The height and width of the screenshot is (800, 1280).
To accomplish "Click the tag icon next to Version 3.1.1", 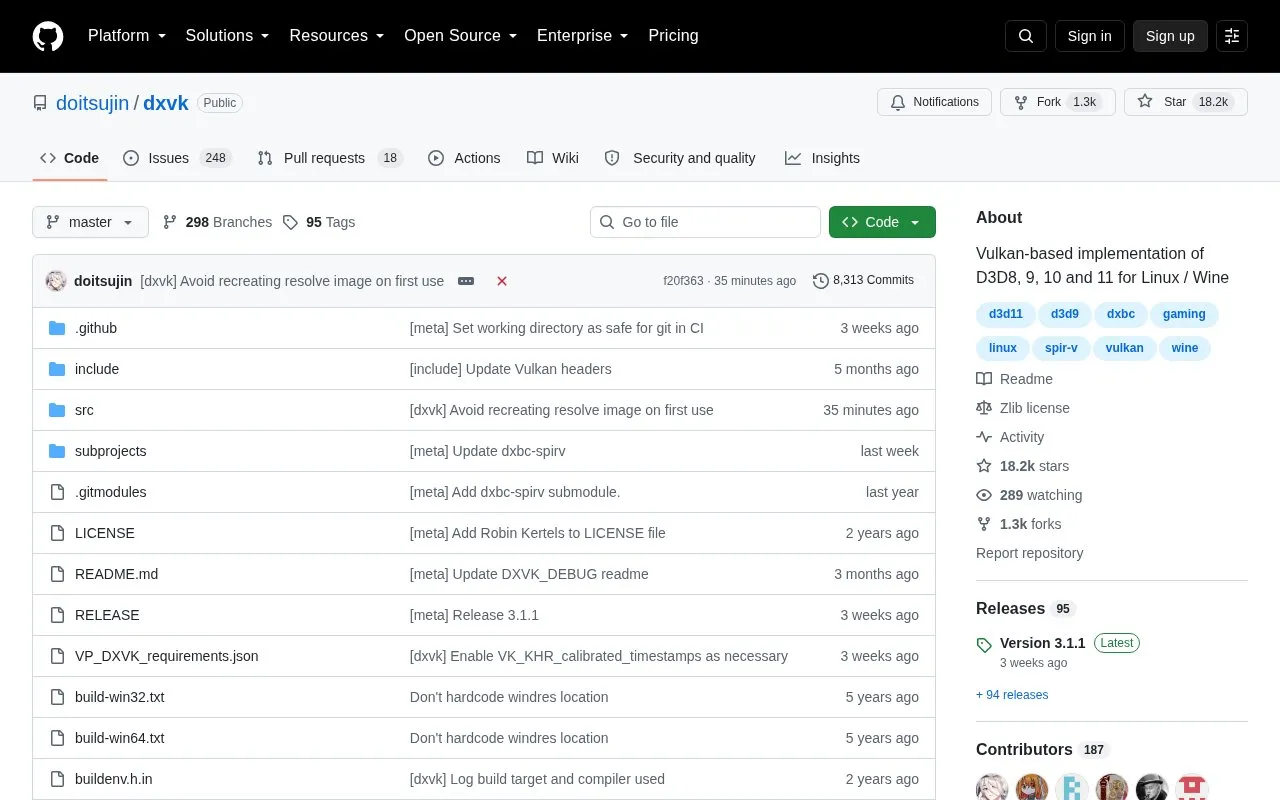I will pyautogui.click(x=984, y=645).
